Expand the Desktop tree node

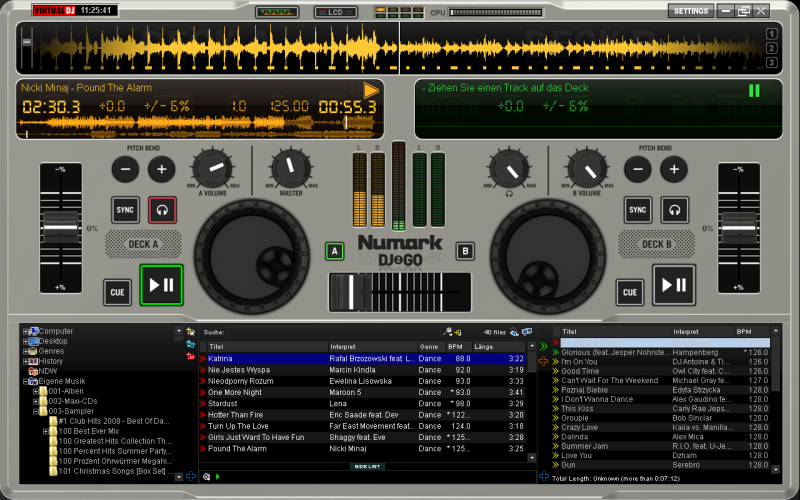point(26,341)
